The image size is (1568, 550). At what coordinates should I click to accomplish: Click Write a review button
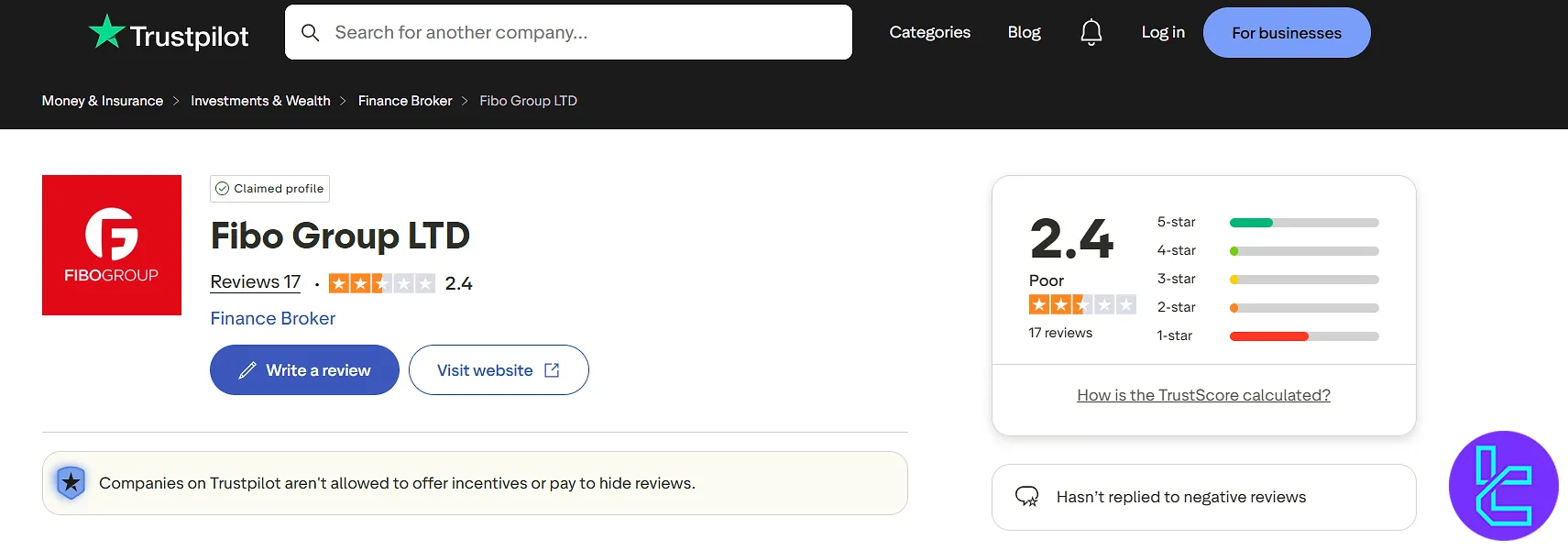[x=304, y=370]
